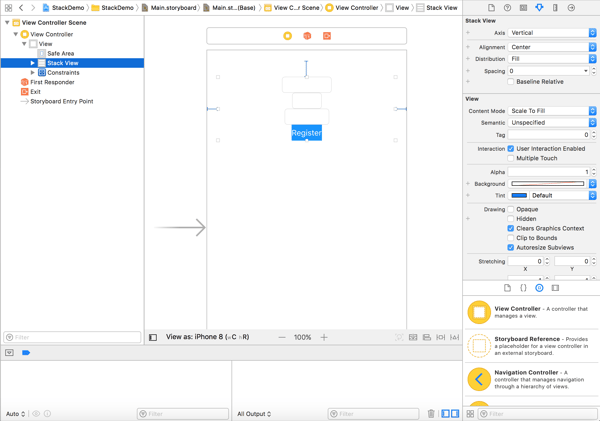The image size is (600, 421).
Task: Click the Tint color swatch
Action: pos(519,196)
